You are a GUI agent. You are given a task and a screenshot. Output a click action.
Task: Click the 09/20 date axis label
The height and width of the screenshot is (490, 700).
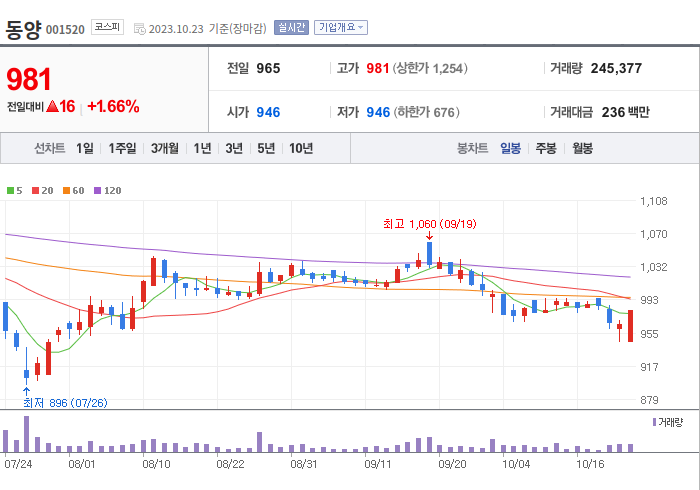coord(452,464)
